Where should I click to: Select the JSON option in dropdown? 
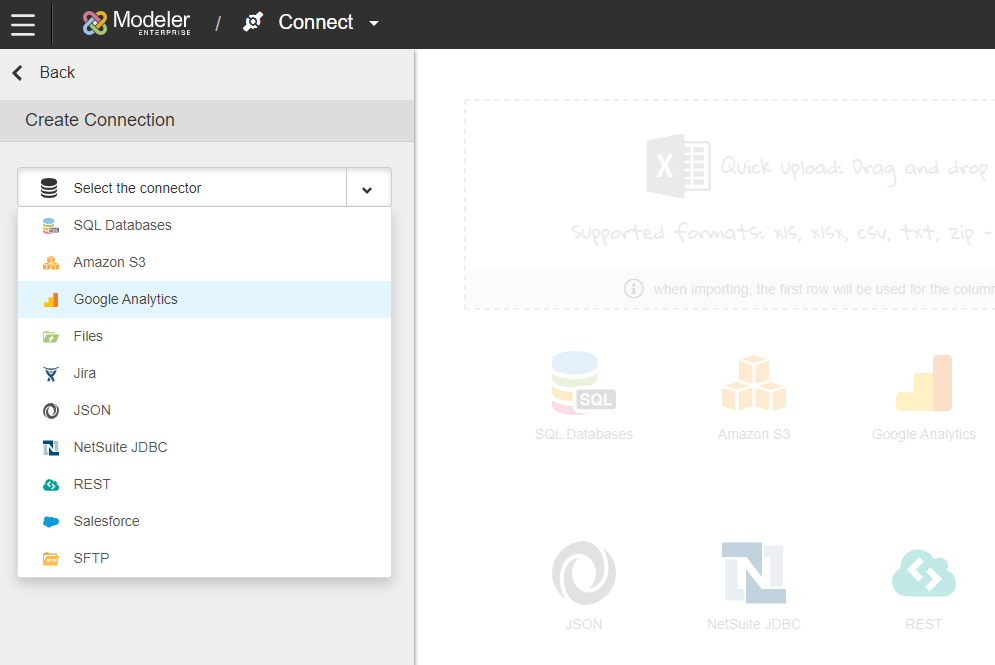point(92,410)
